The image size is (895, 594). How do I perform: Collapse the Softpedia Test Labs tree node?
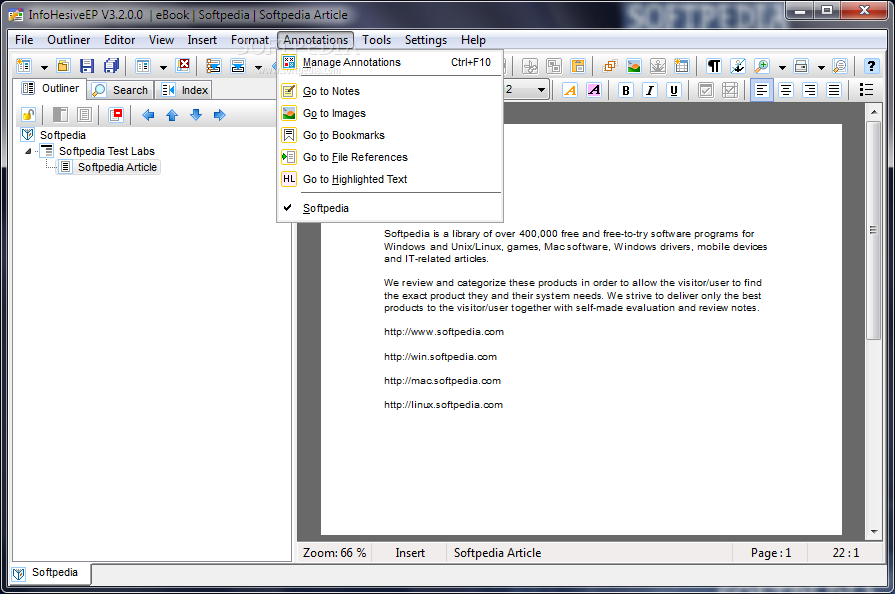[x=28, y=152]
